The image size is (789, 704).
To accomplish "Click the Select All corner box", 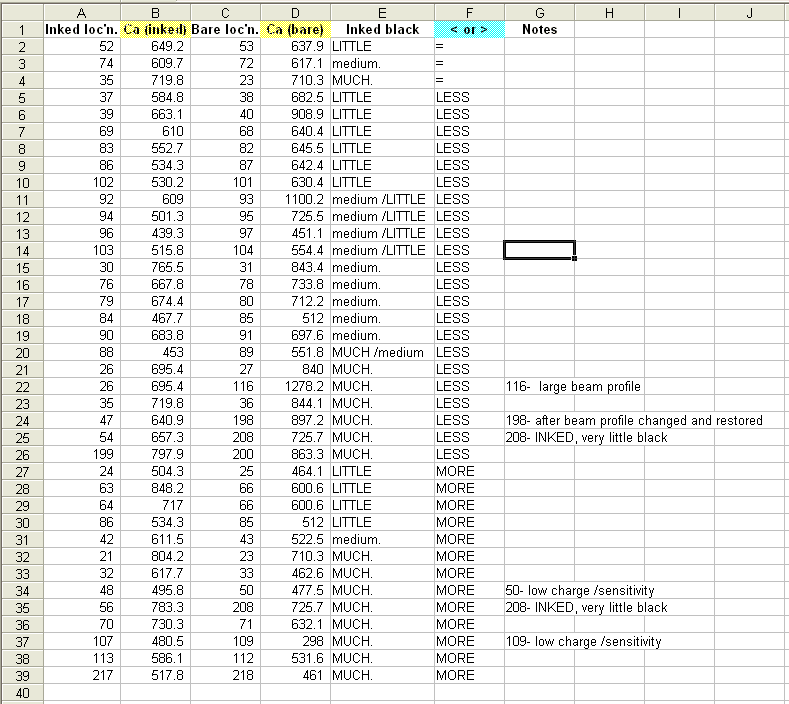I will click(20, 11).
